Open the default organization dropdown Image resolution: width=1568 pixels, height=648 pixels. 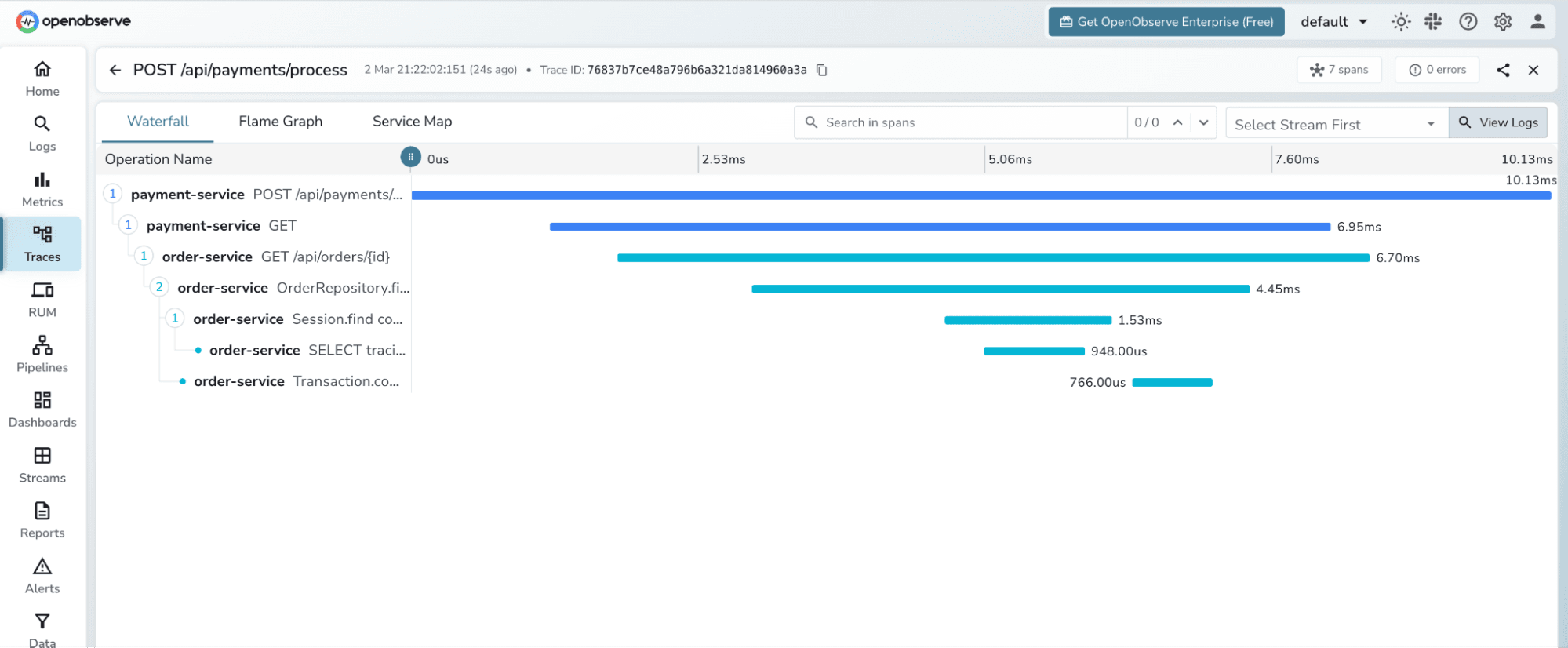point(1334,22)
